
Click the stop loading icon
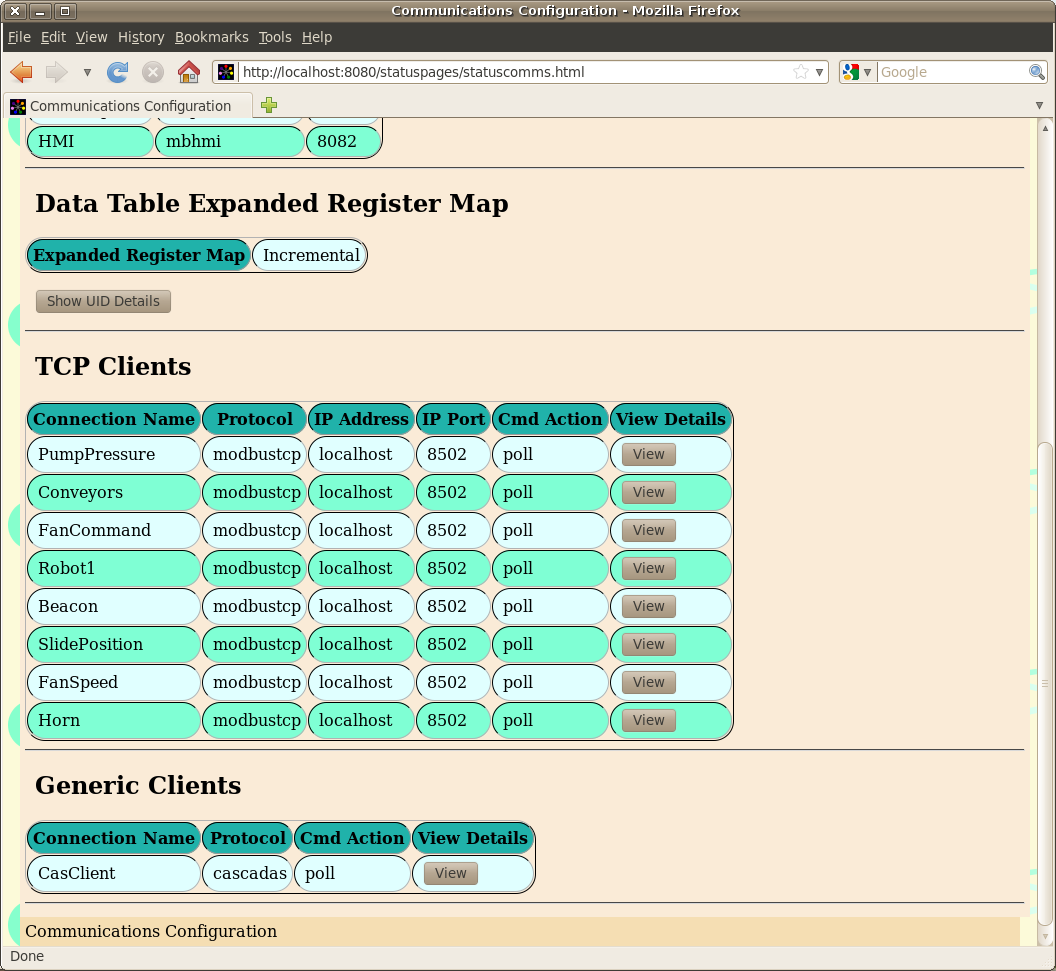click(152, 72)
